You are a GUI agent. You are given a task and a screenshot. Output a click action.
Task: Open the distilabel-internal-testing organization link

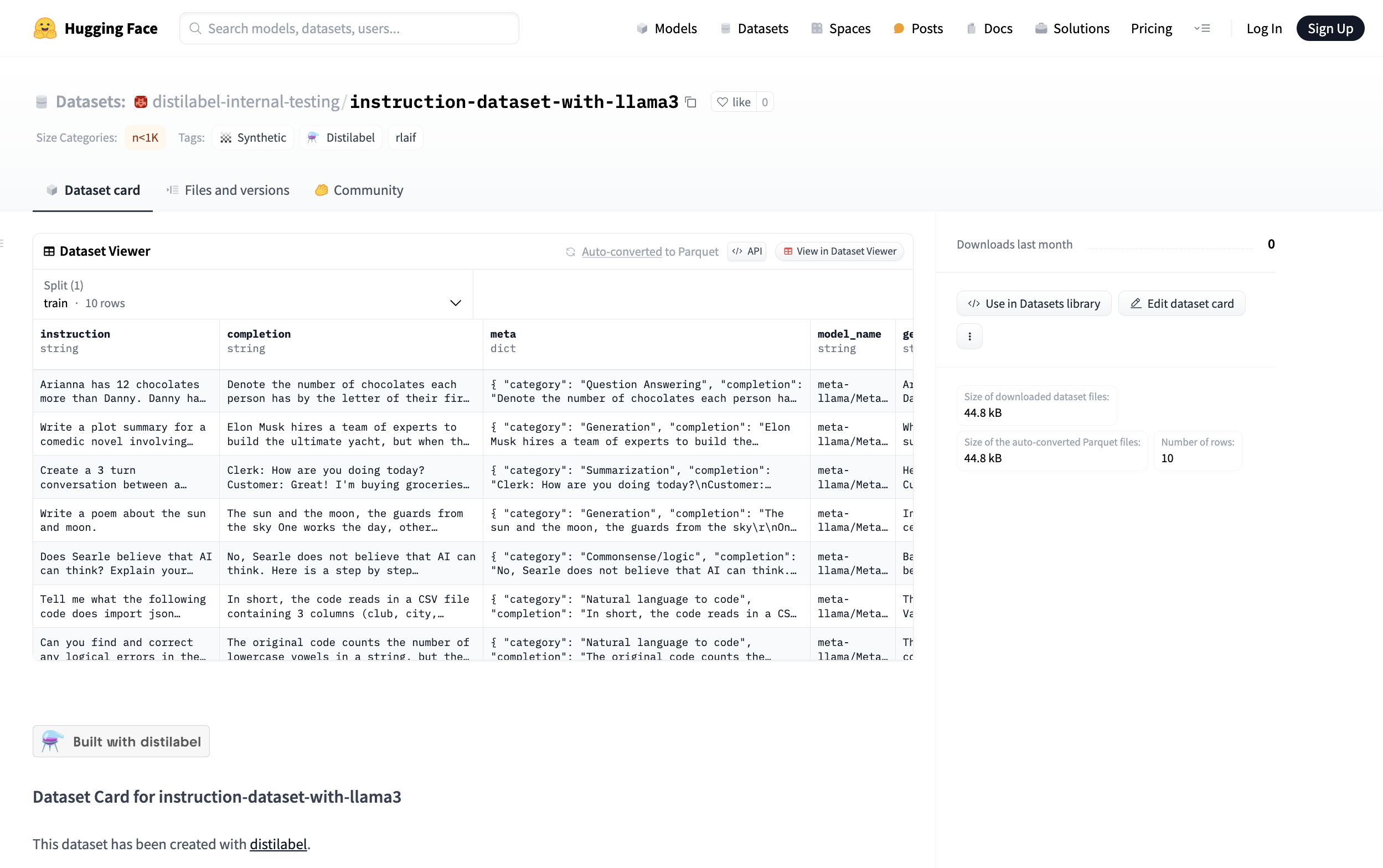click(x=246, y=102)
